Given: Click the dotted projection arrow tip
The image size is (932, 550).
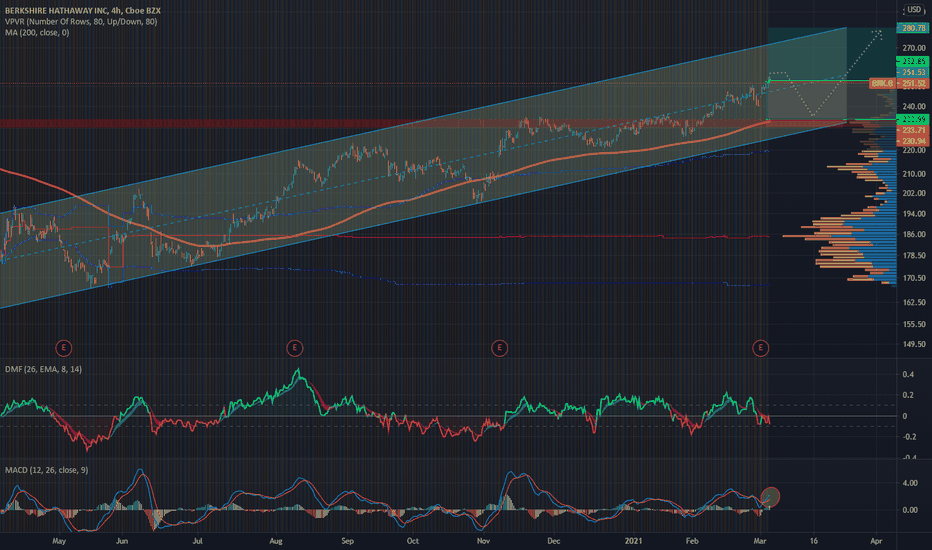Looking at the screenshot, I should point(879,33).
